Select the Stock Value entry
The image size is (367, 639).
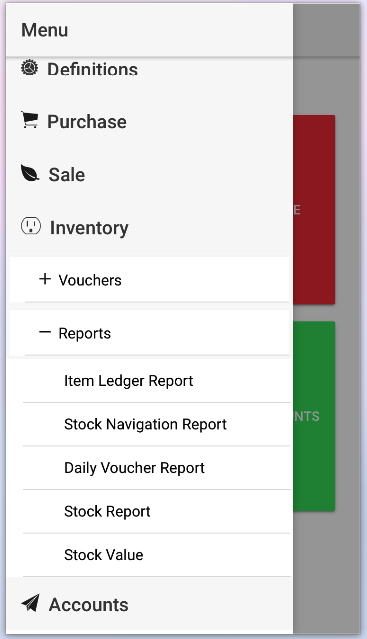[157, 555]
